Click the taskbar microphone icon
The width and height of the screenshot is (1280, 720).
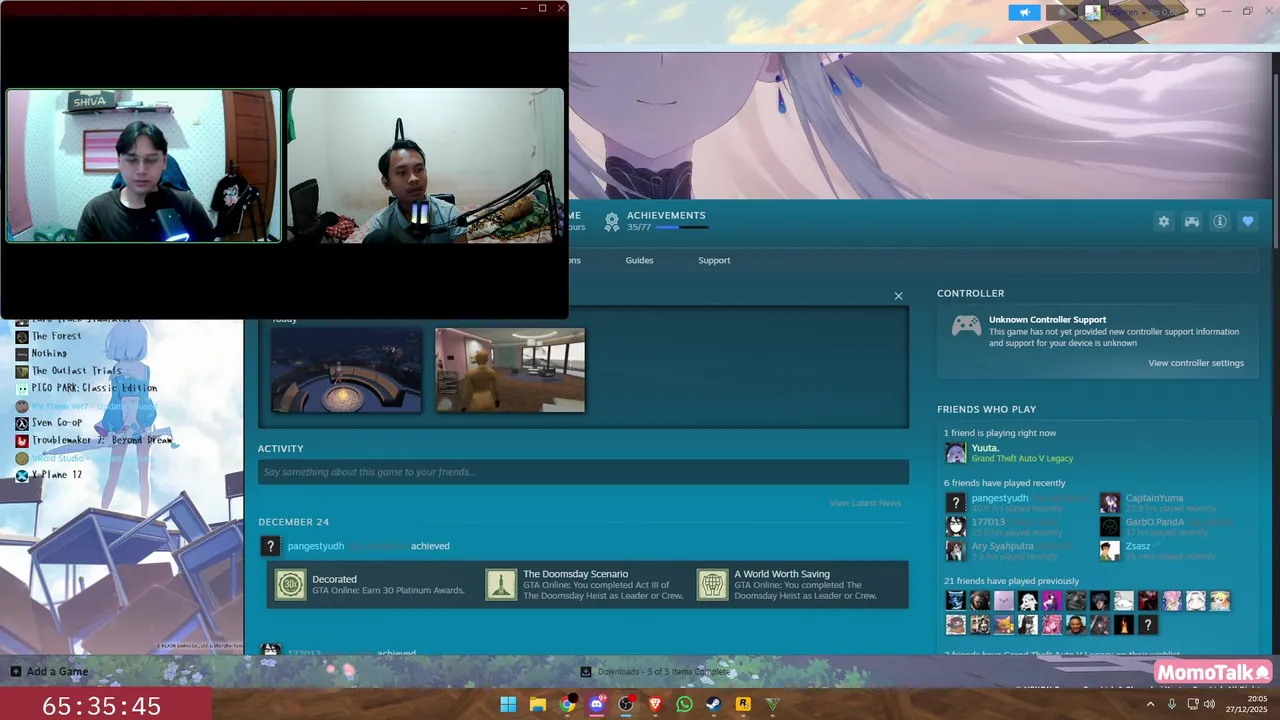[1172, 704]
